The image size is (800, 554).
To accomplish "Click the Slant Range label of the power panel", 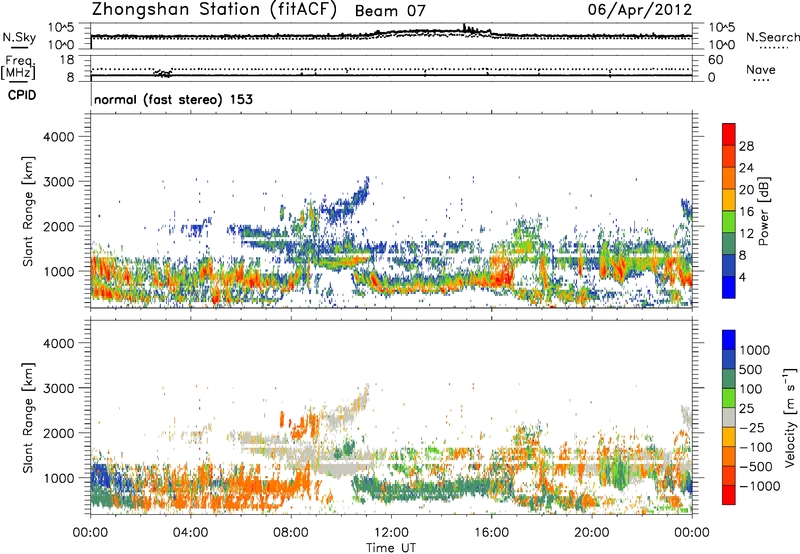I will pyautogui.click(x=28, y=211).
